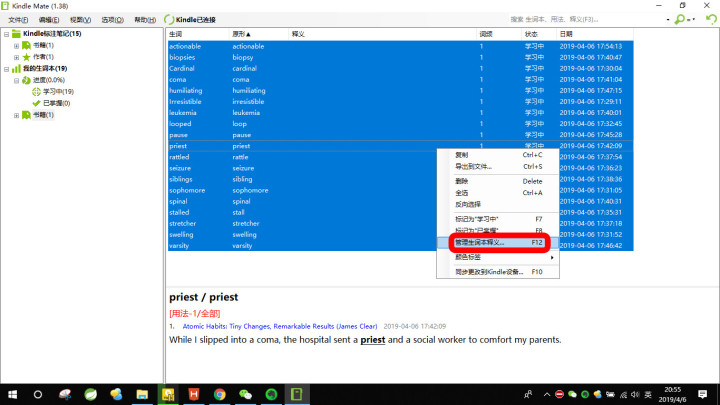Sort by the 原形 column header
Screen dimensions: 720x405
[259, 34]
